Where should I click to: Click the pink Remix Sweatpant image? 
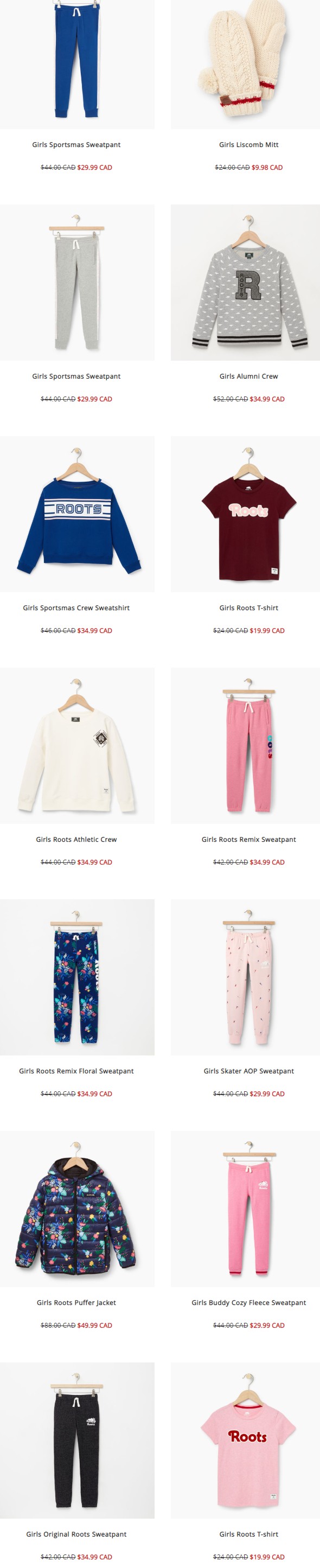(x=246, y=746)
